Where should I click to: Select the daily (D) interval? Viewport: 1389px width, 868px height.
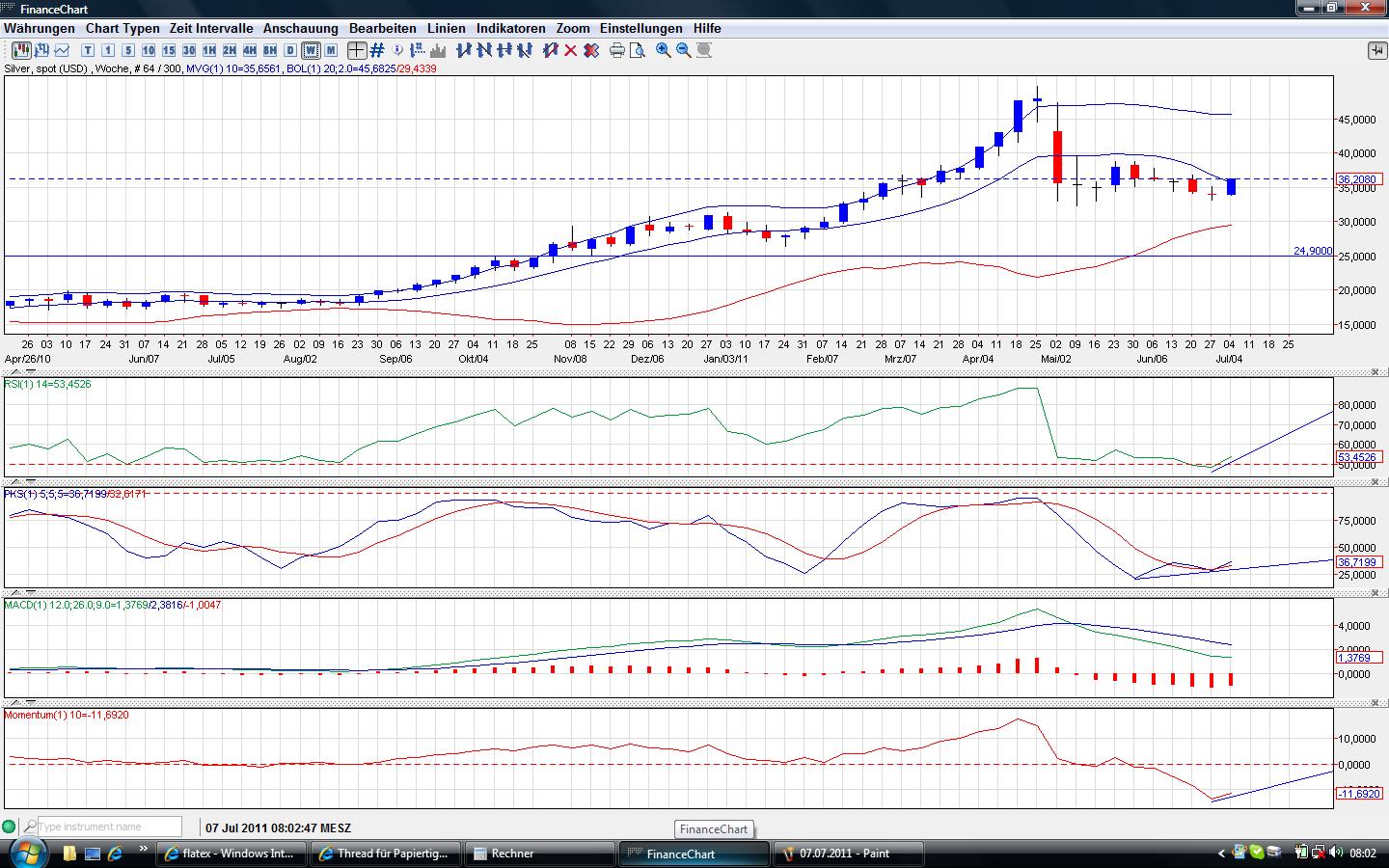[290, 50]
